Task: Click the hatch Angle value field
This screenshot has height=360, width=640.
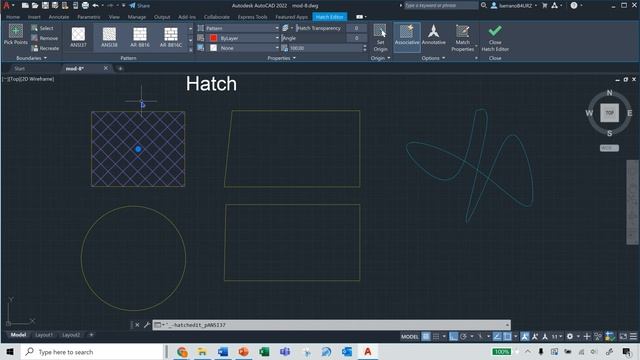Action: pos(356,38)
